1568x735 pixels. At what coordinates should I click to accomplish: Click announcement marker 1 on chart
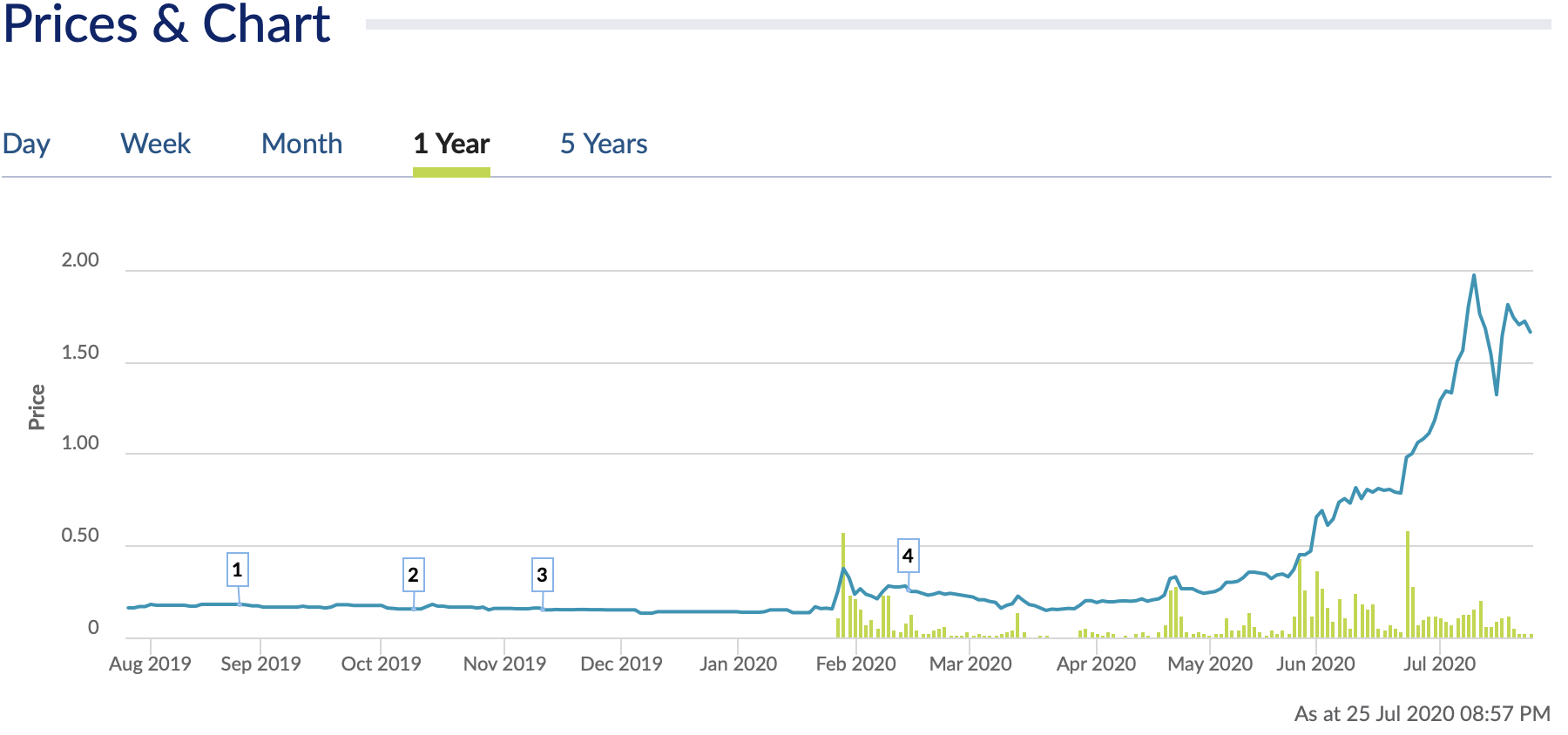[x=237, y=570]
